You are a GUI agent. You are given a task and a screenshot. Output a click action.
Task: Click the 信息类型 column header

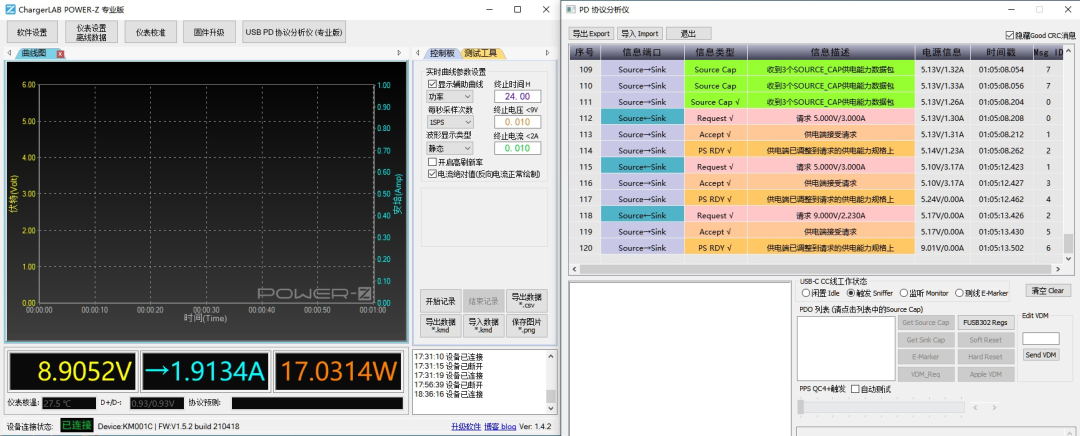tap(716, 52)
